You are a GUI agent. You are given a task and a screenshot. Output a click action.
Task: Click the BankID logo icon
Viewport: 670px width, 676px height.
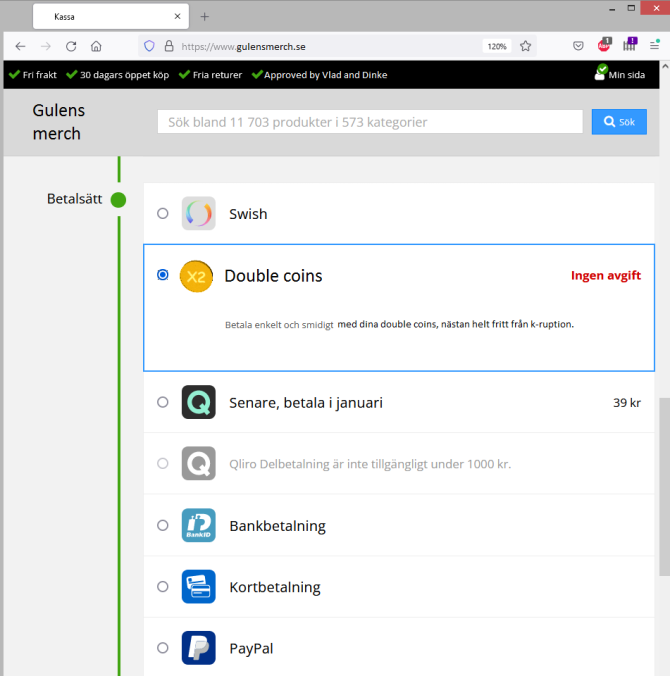pos(198,525)
